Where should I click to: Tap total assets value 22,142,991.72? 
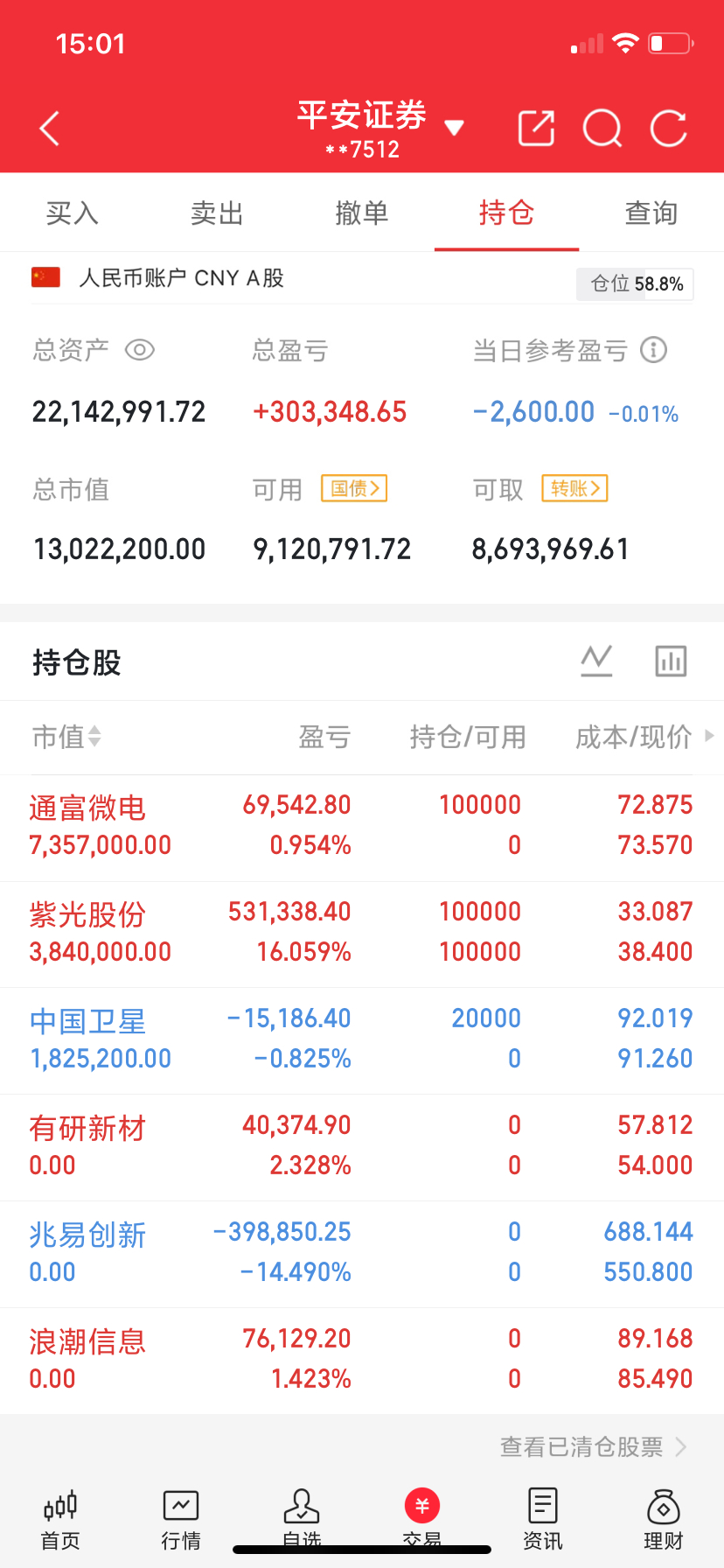tap(119, 411)
